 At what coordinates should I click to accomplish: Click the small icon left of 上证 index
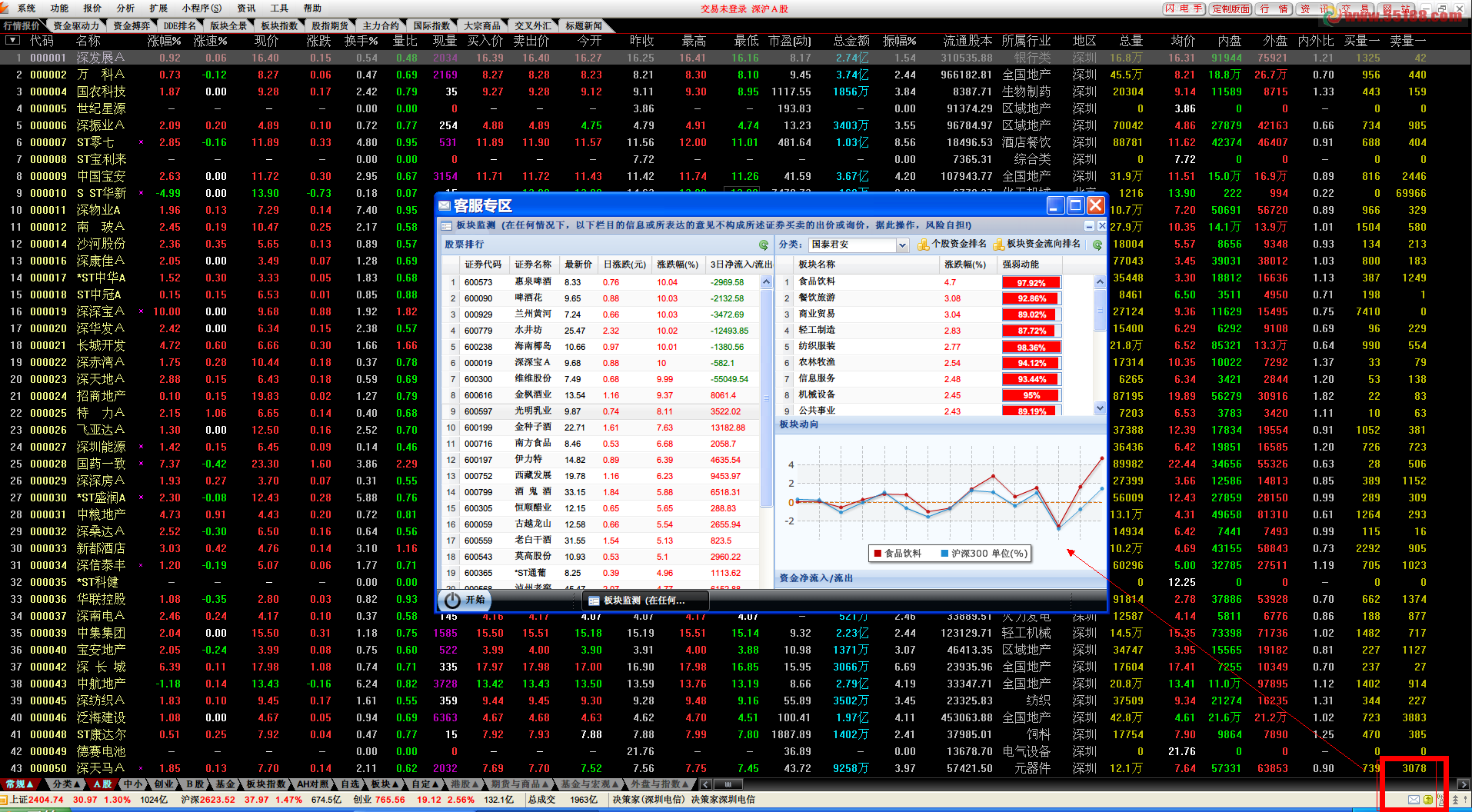click(5, 800)
